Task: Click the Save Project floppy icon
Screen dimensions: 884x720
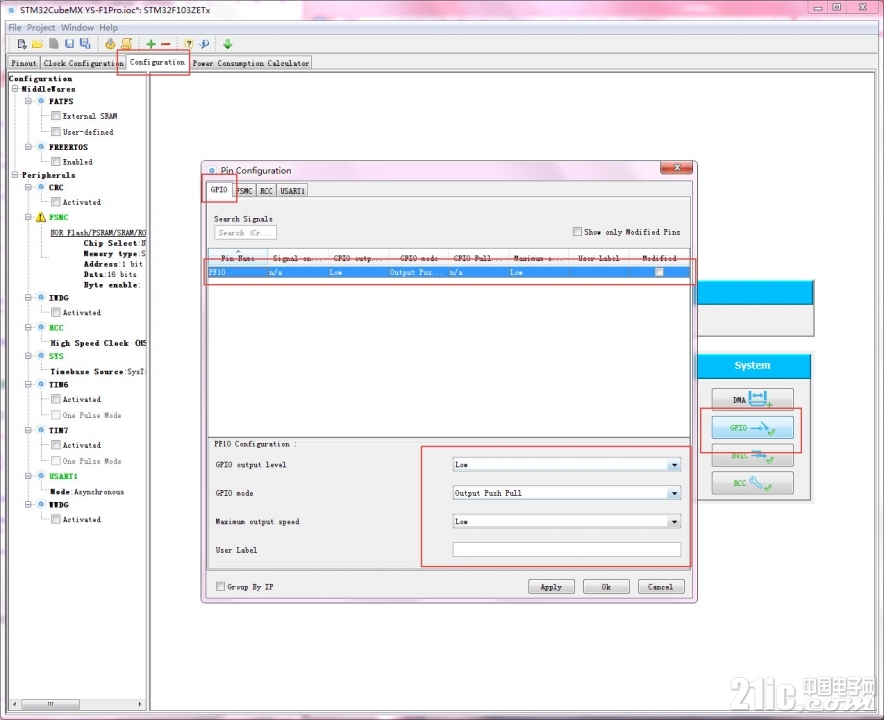Action: [69, 44]
